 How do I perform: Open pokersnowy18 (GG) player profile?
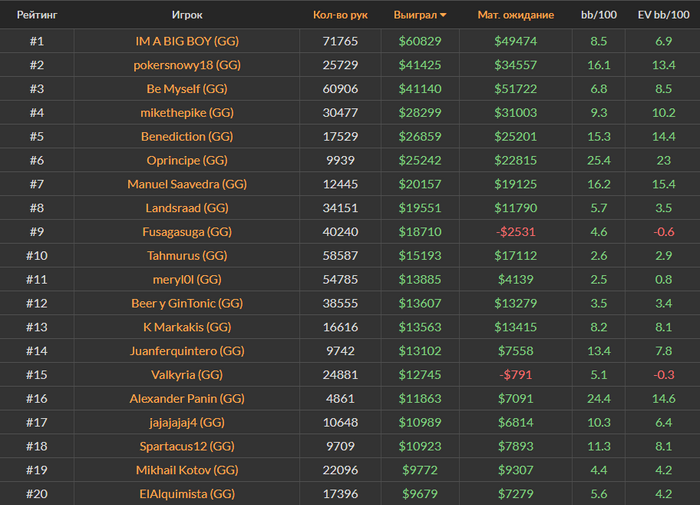(x=187, y=65)
